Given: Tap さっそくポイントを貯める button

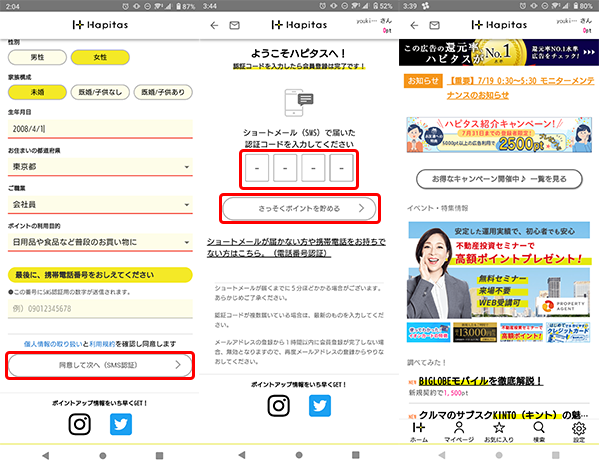Looking at the screenshot, I should pos(300,209).
